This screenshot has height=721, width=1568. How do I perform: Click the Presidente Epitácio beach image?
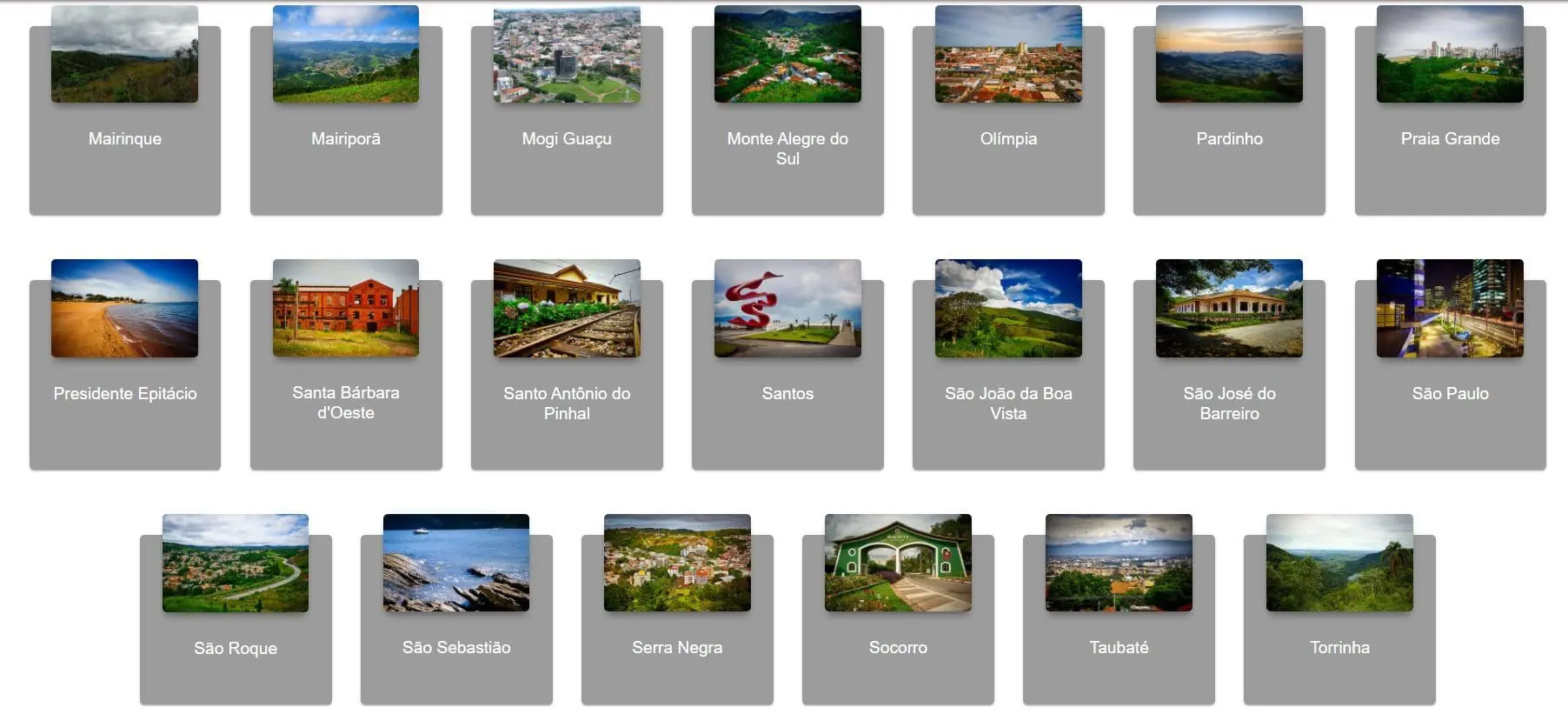[124, 308]
